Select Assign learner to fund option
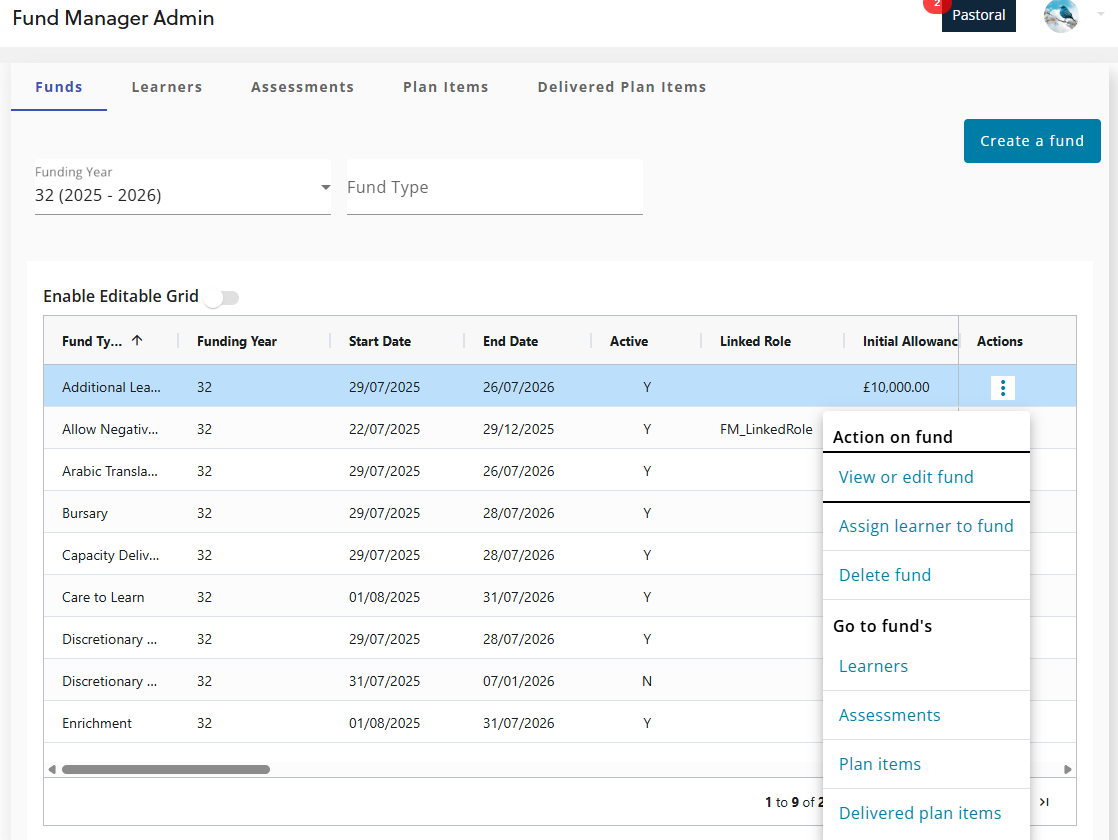1118x840 pixels. (926, 526)
